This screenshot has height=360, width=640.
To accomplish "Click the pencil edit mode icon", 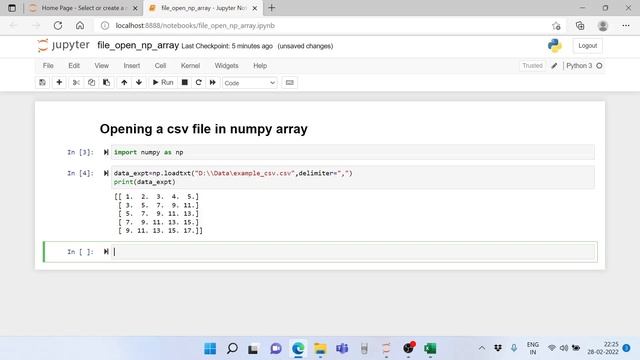I will point(554,66).
